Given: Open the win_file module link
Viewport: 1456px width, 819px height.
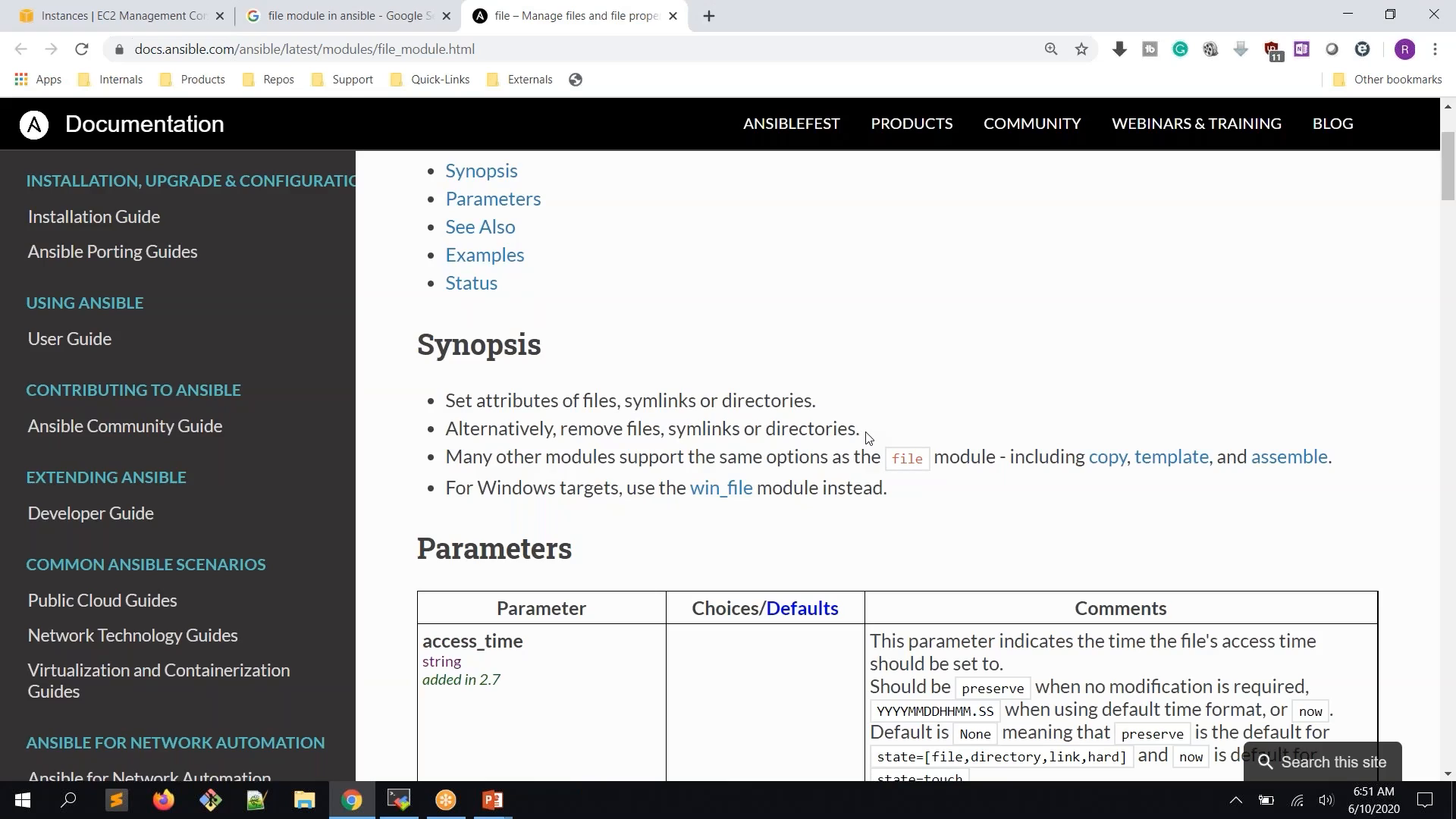Looking at the screenshot, I should coord(721,488).
